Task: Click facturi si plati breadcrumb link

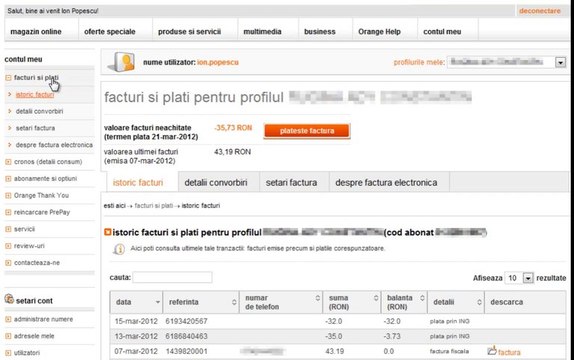Action: [x=154, y=206]
